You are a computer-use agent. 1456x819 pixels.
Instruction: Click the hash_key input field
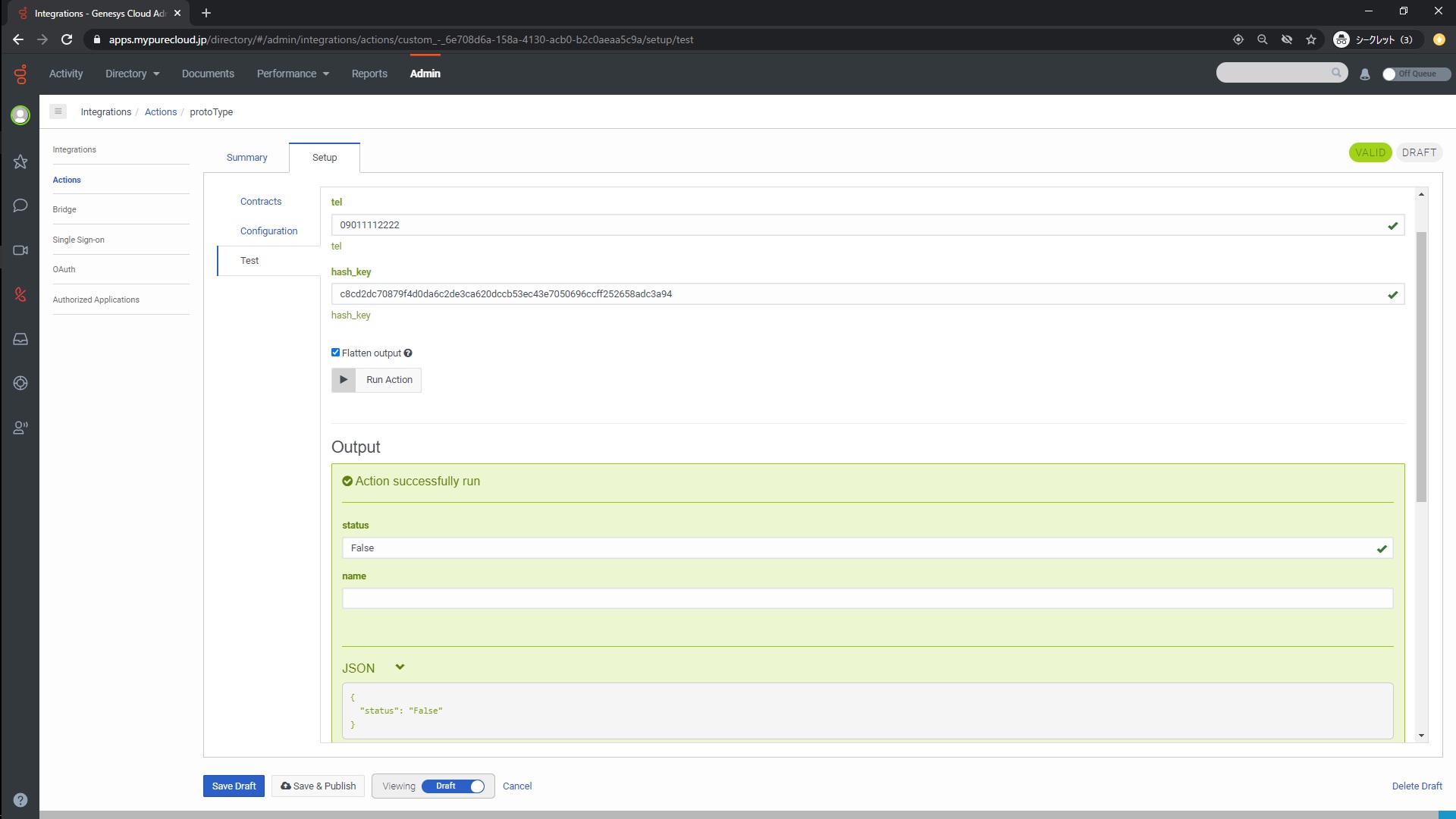pos(857,294)
